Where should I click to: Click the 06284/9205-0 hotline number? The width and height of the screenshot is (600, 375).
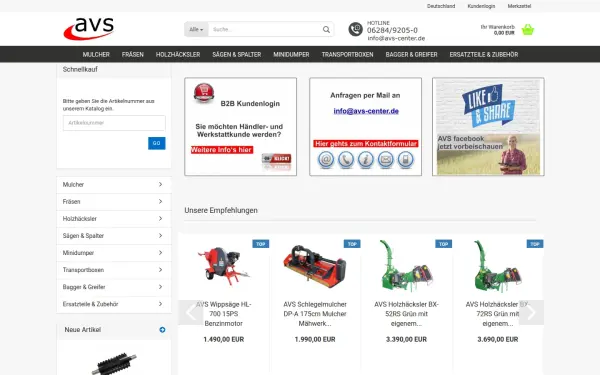pyautogui.click(x=392, y=30)
